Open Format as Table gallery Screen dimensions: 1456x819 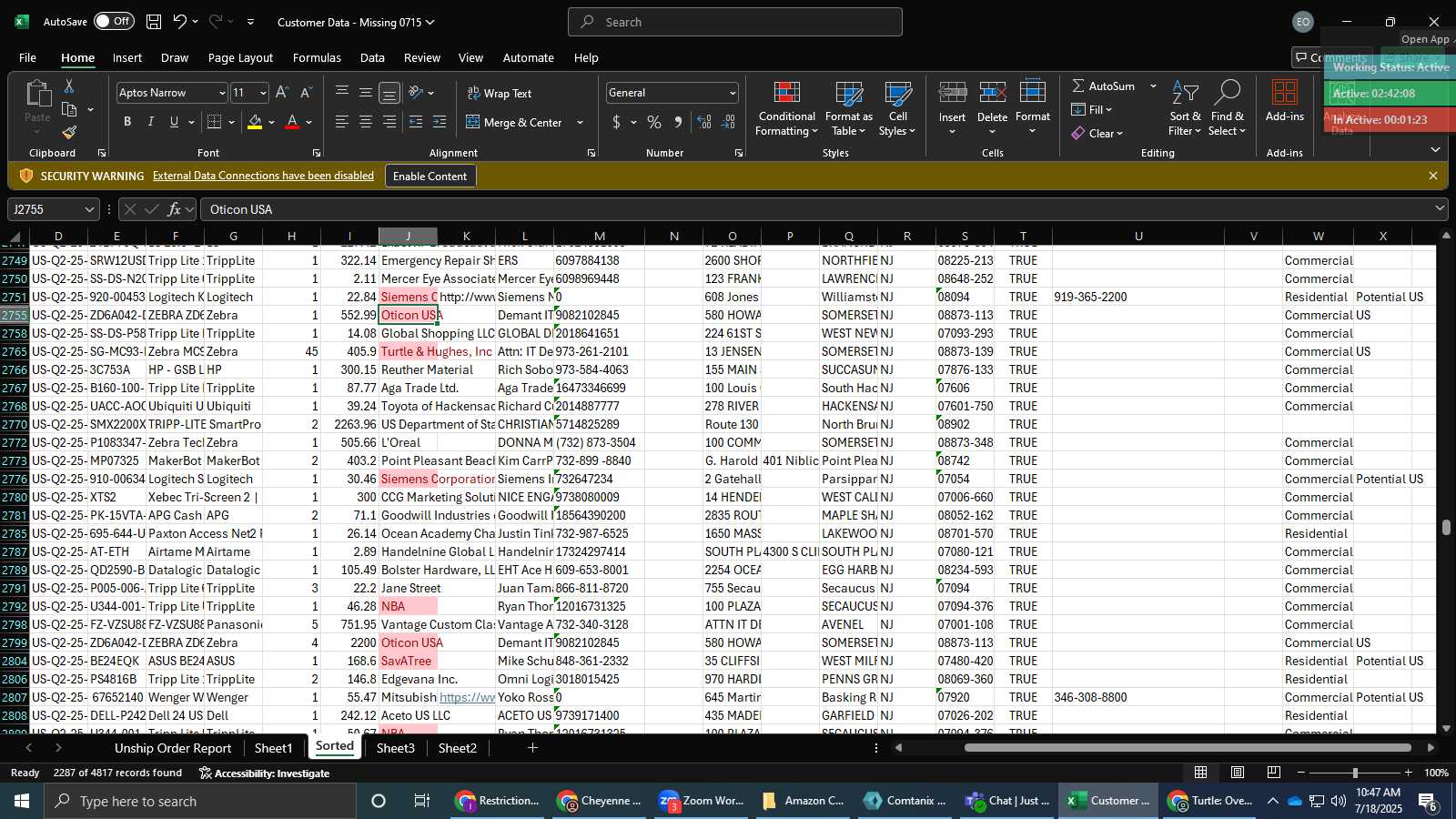click(x=849, y=109)
